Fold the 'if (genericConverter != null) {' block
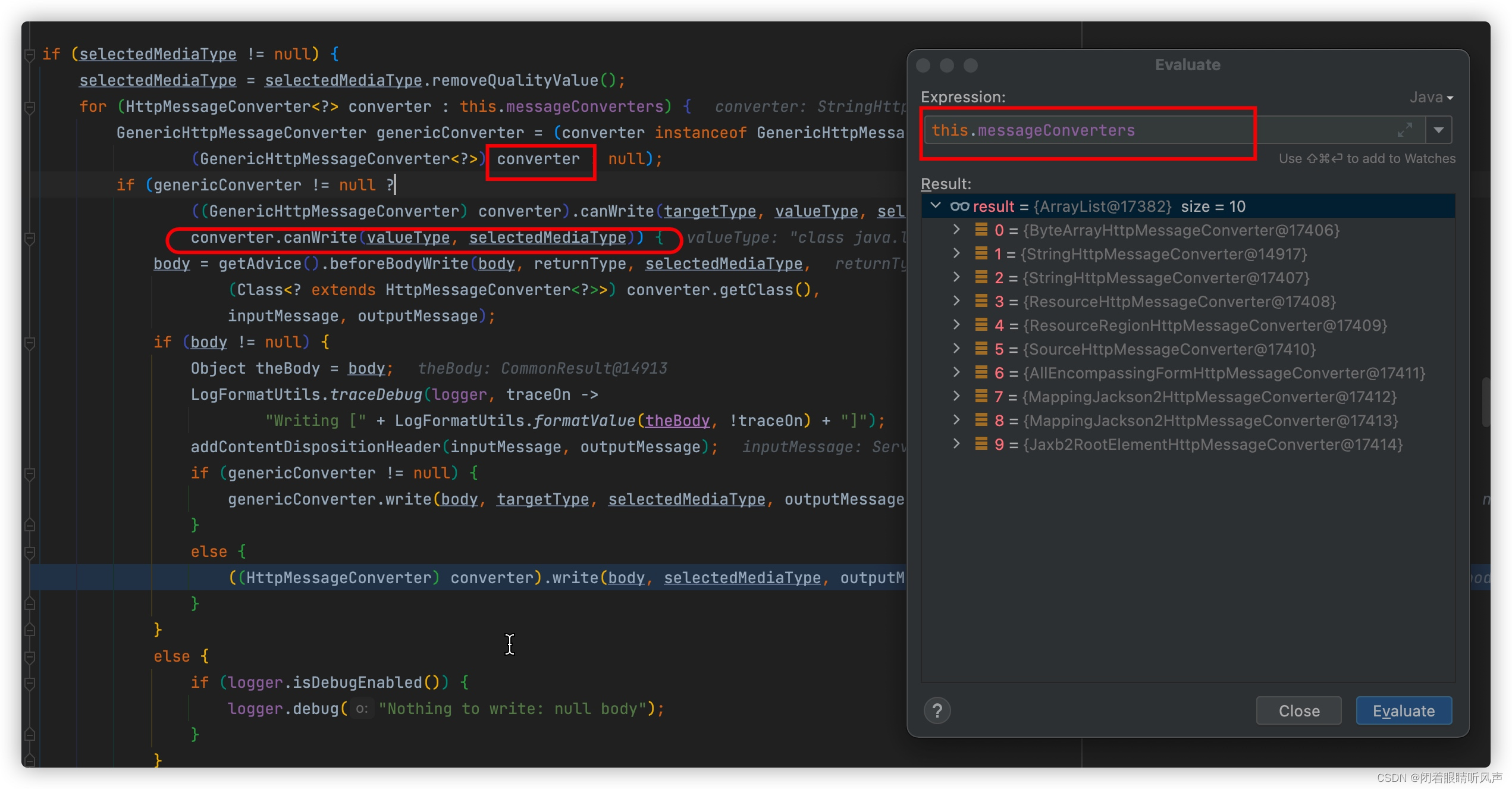1512x789 pixels. 29,474
